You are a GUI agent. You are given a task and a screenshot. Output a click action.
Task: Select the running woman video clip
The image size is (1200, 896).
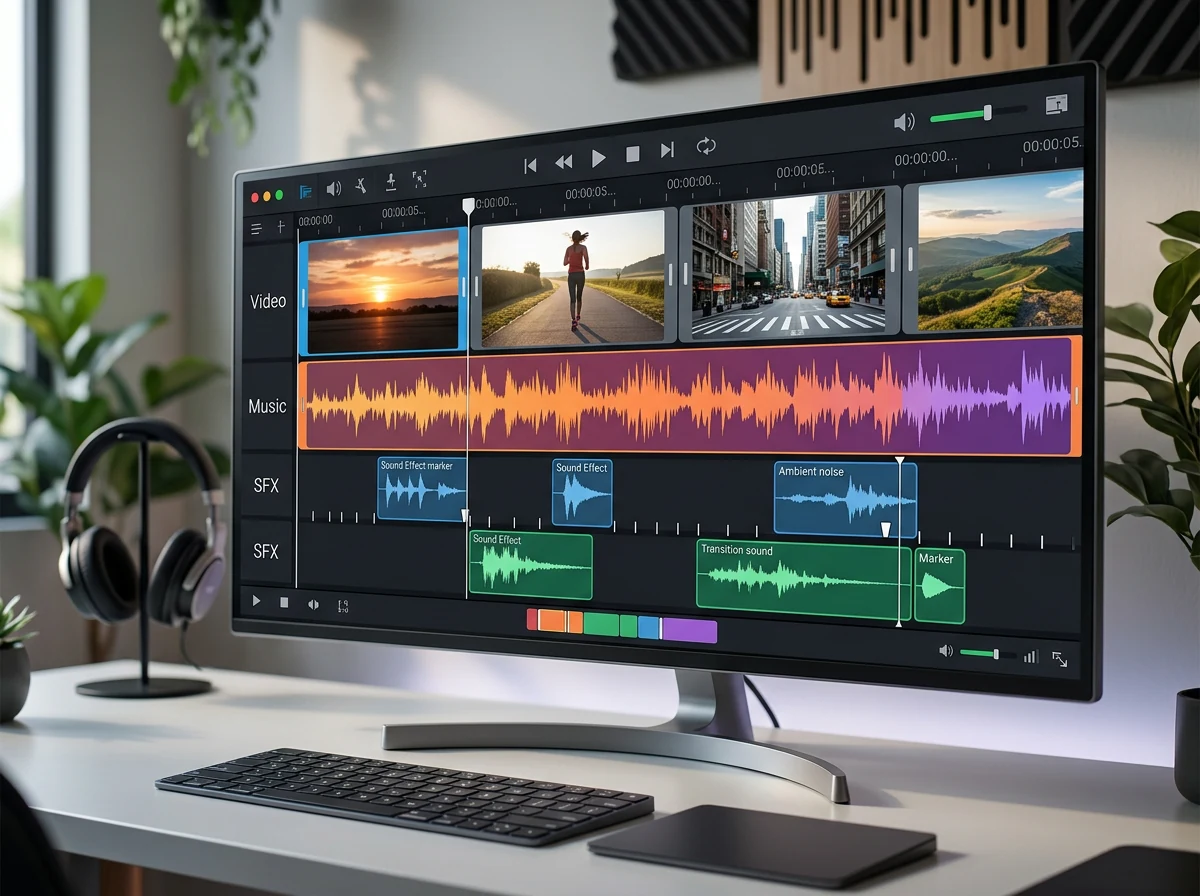pyautogui.click(x=574, y=278)
